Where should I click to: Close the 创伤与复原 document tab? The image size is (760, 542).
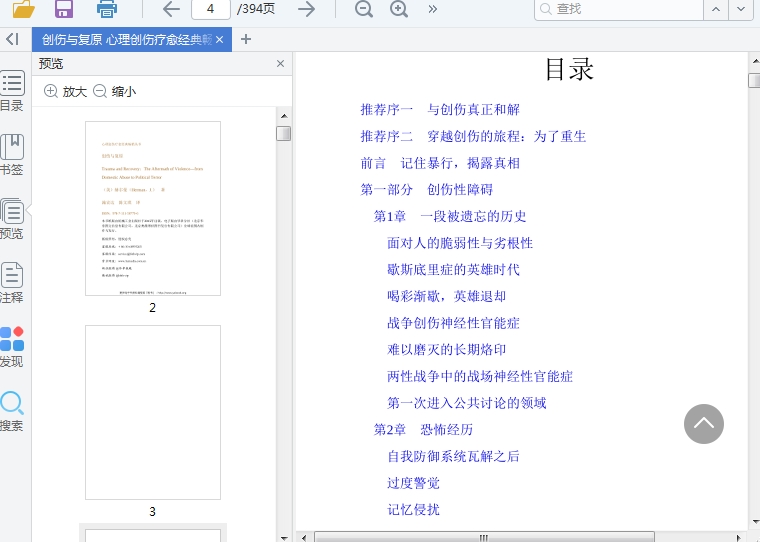coord(219,39)
